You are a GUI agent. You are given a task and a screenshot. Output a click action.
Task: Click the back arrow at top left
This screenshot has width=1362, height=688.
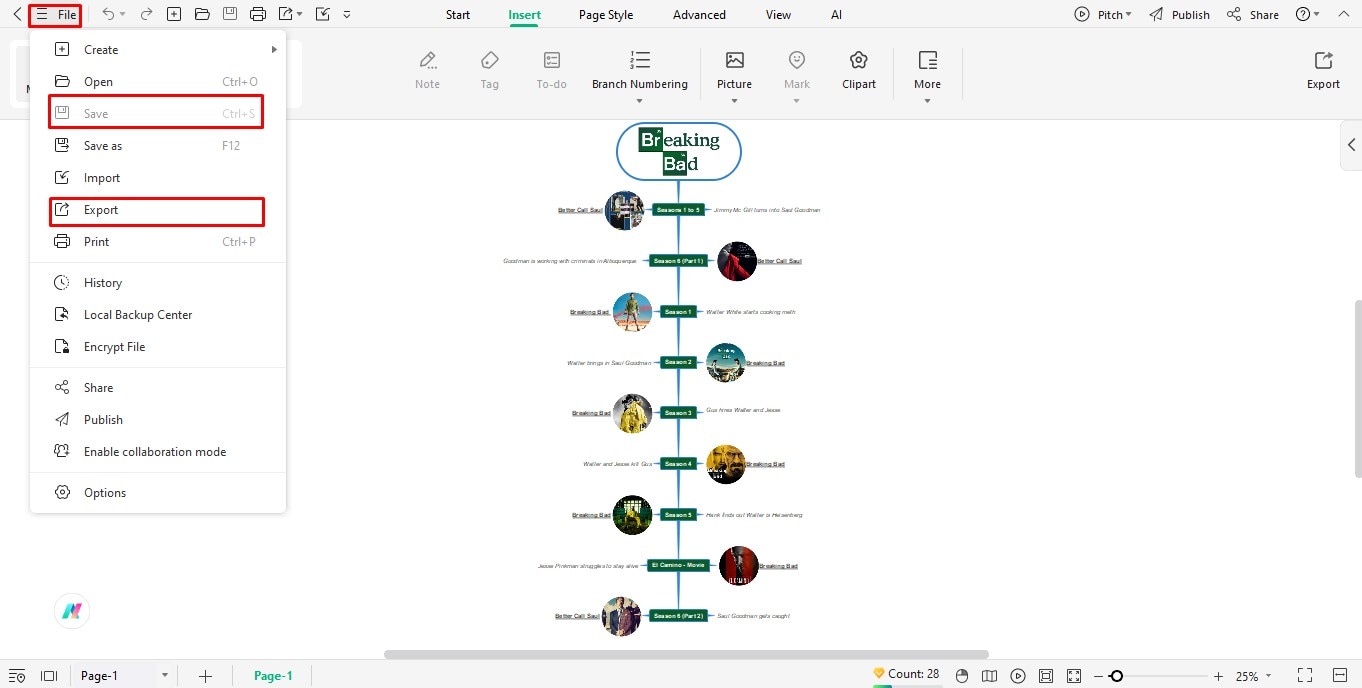[17, 15]
